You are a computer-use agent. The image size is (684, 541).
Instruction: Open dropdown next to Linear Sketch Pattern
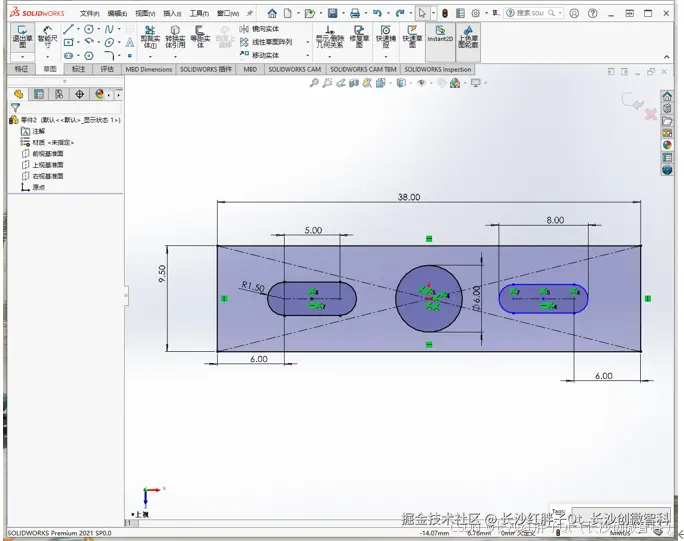pos(308,42)
